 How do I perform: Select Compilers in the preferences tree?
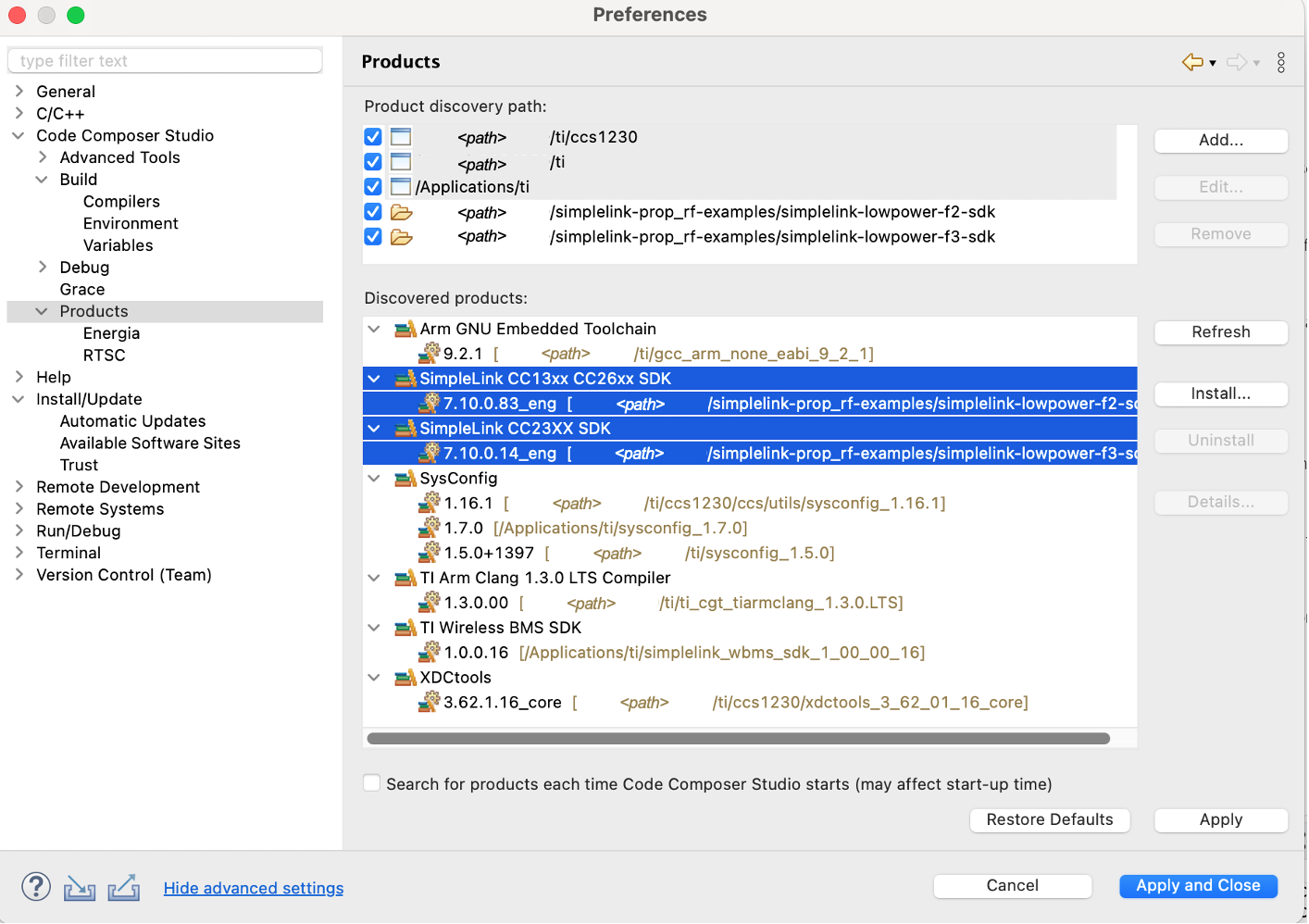121,201
